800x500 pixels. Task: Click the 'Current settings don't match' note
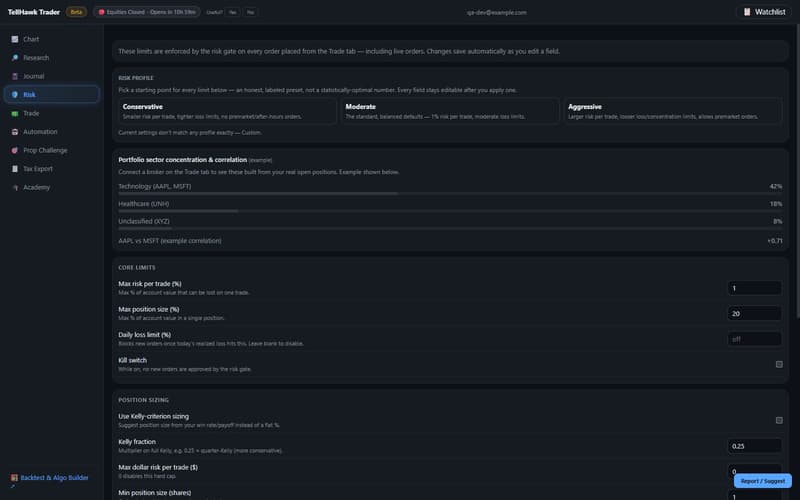pos(190,133)
